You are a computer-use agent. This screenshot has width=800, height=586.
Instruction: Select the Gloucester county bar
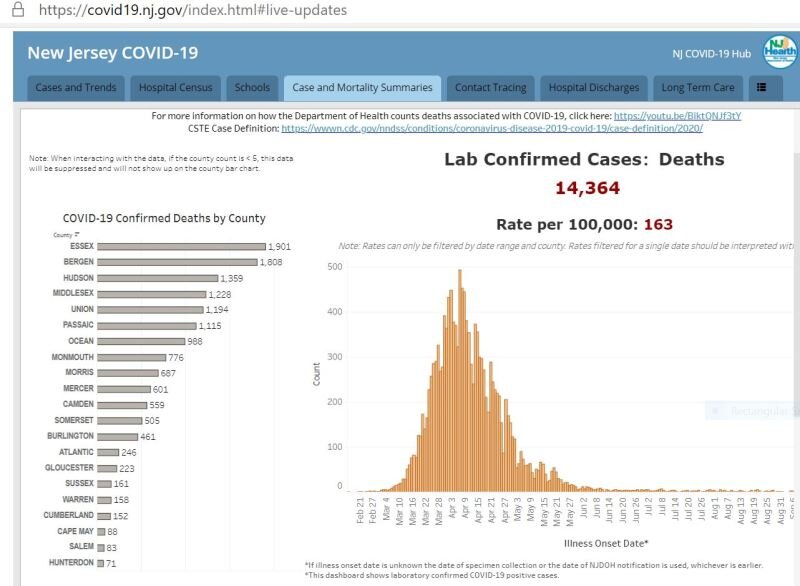click(x=107, y=468)
